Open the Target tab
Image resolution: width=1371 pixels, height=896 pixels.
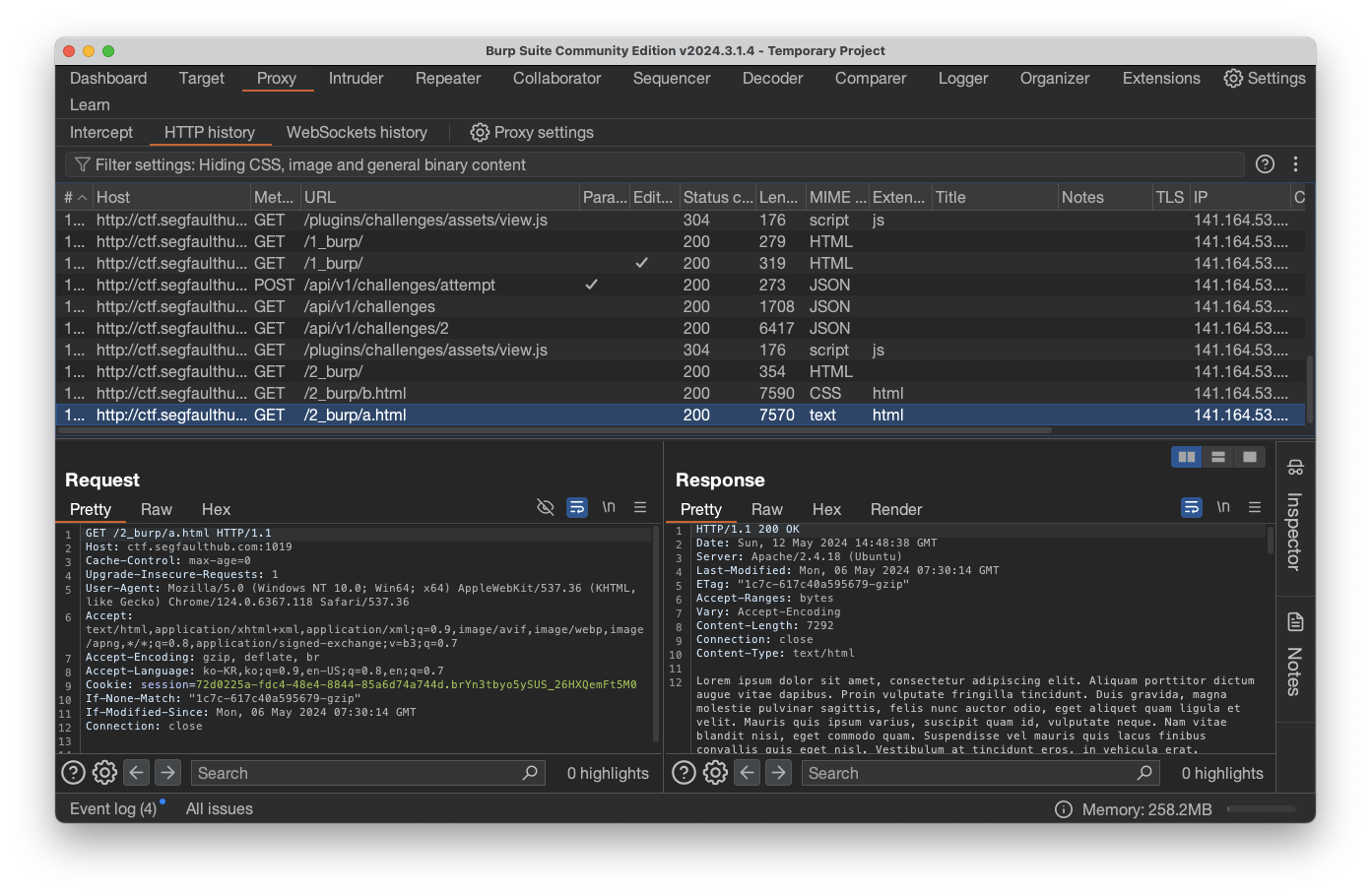point(202,78)
